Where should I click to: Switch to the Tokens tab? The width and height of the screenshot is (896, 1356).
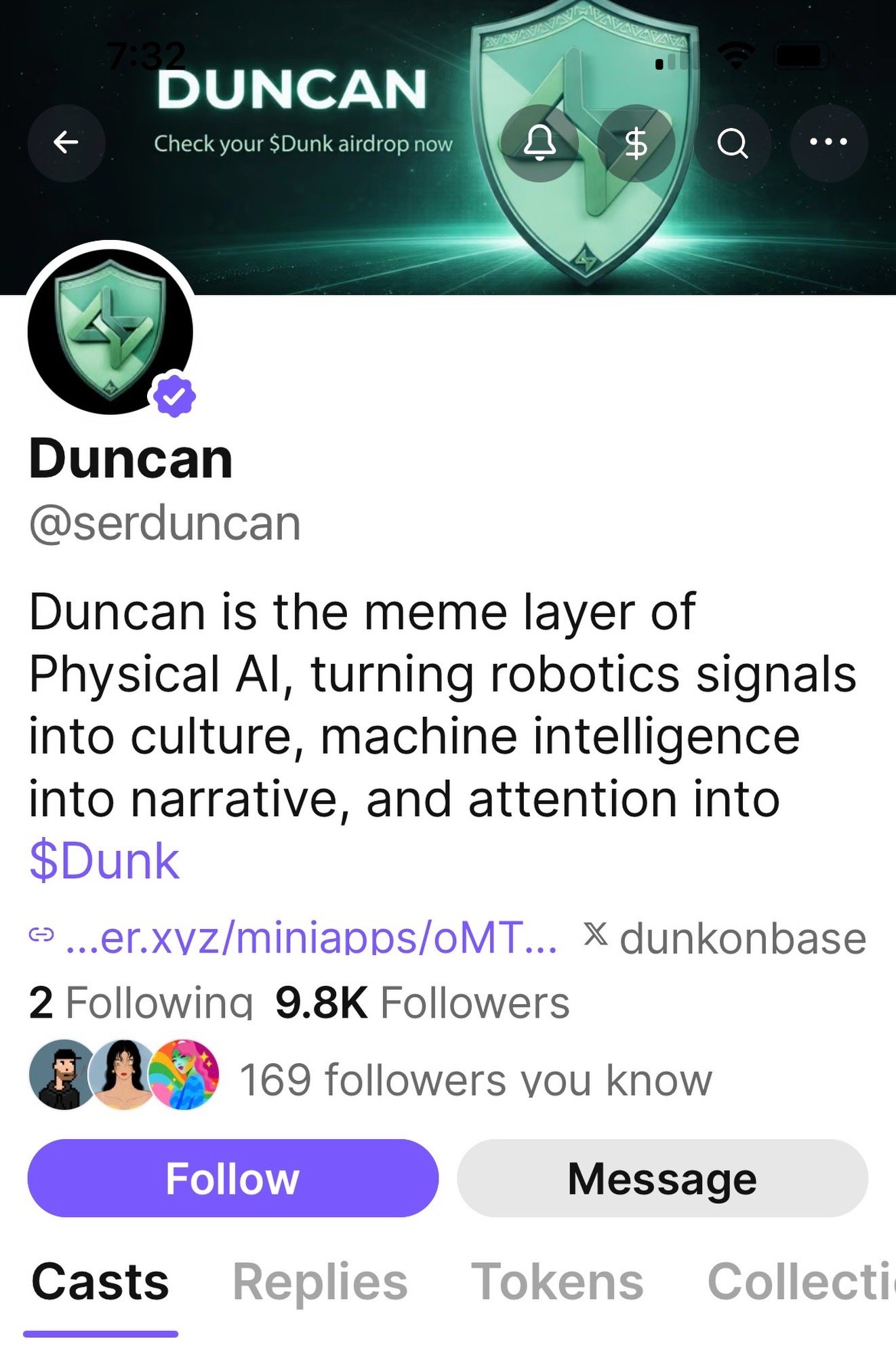557,1281
